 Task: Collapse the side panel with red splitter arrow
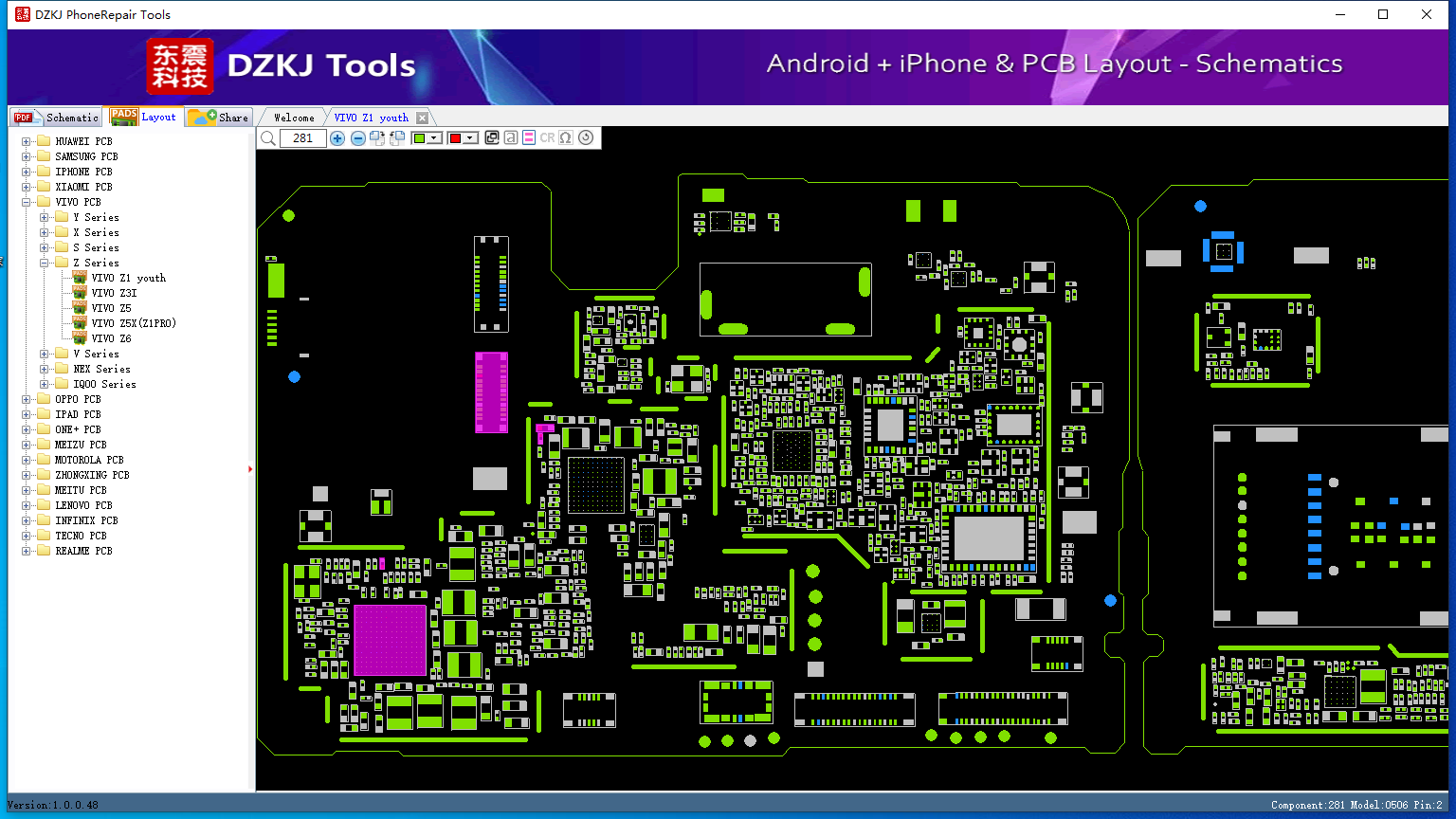[x=250, y=468]
